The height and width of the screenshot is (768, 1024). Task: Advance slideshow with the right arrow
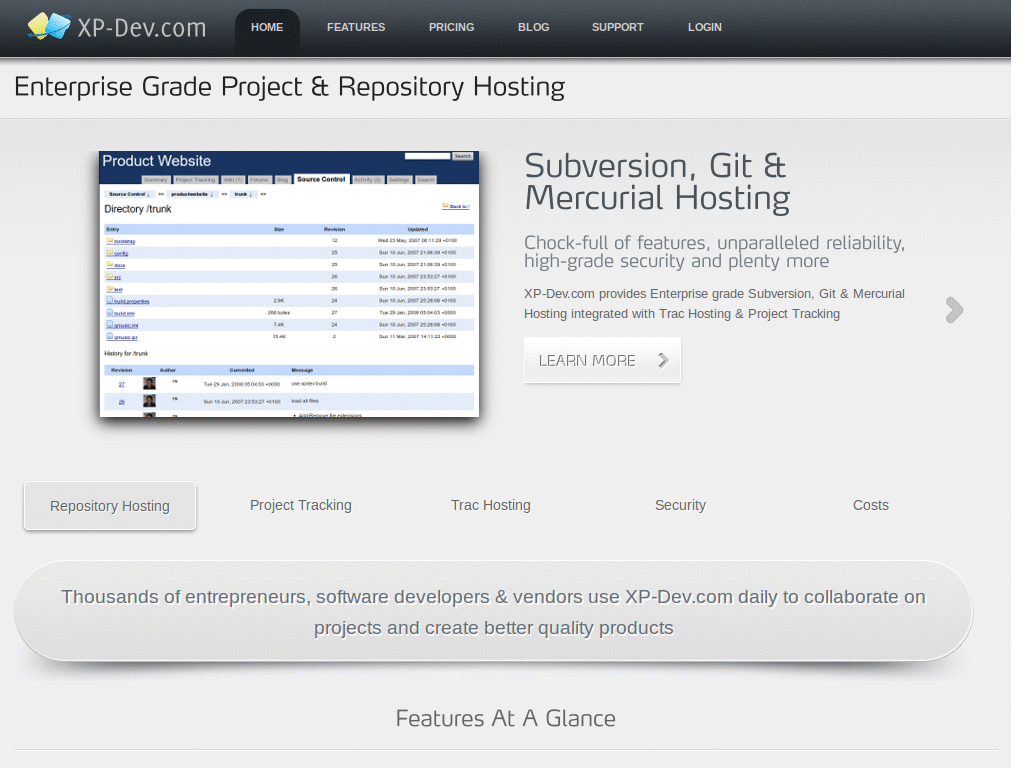[954, 310]
